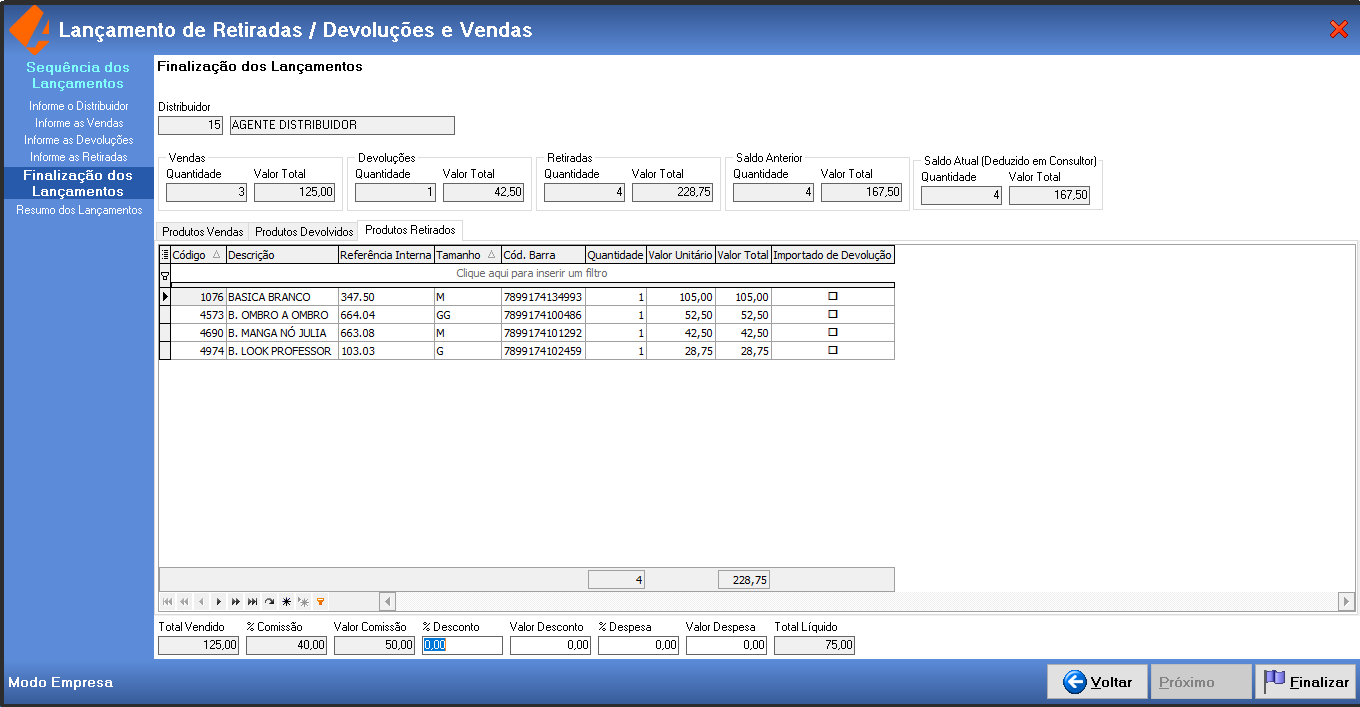Click the grid footer total 228,75
This screenshot has height=707, width=1360.
tap(744, 579)
